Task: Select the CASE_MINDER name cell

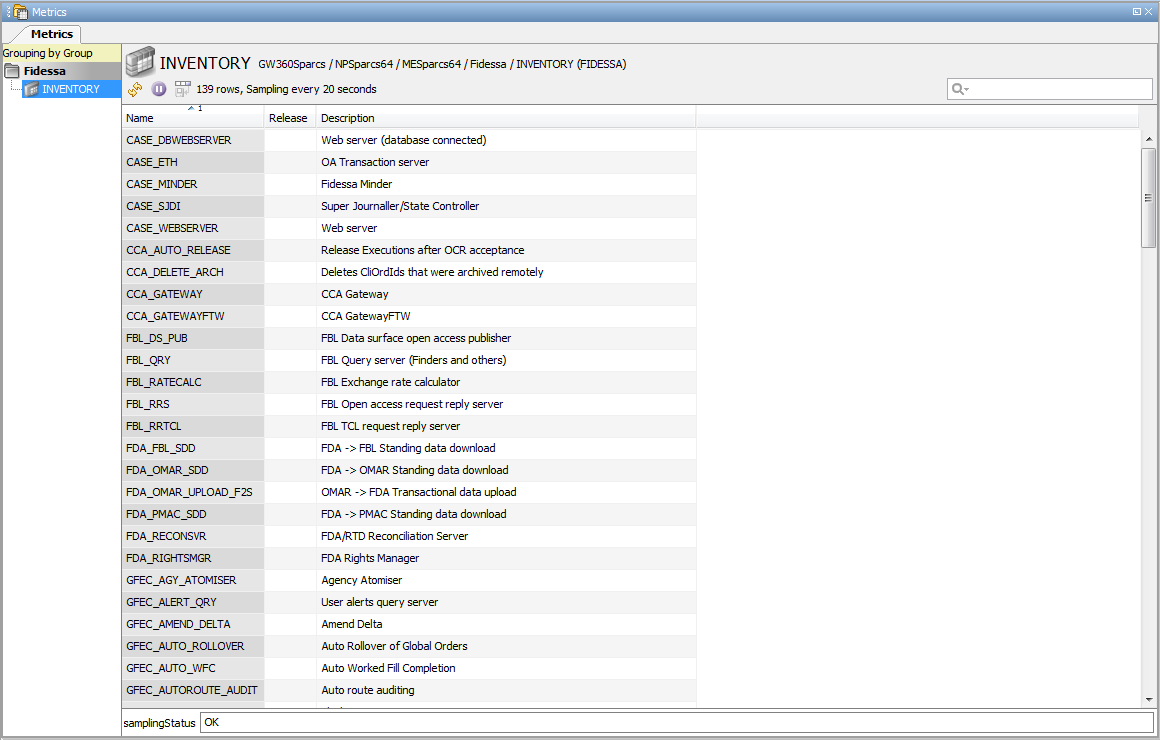Action: click(192, 184)
